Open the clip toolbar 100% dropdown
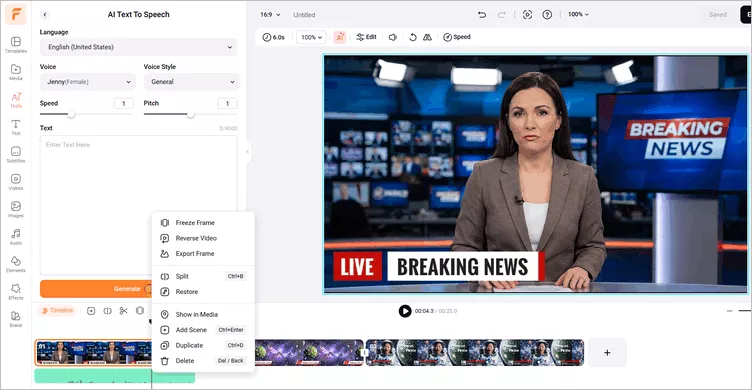The width and height of the screenshot is (752, 390). [311, 37]
